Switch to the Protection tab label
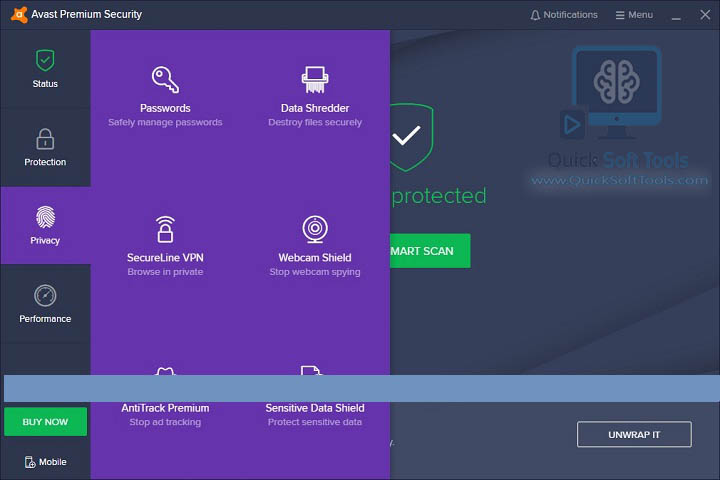Image resolution: width=720 pixels, height=480 pixels. click(45, 162)
